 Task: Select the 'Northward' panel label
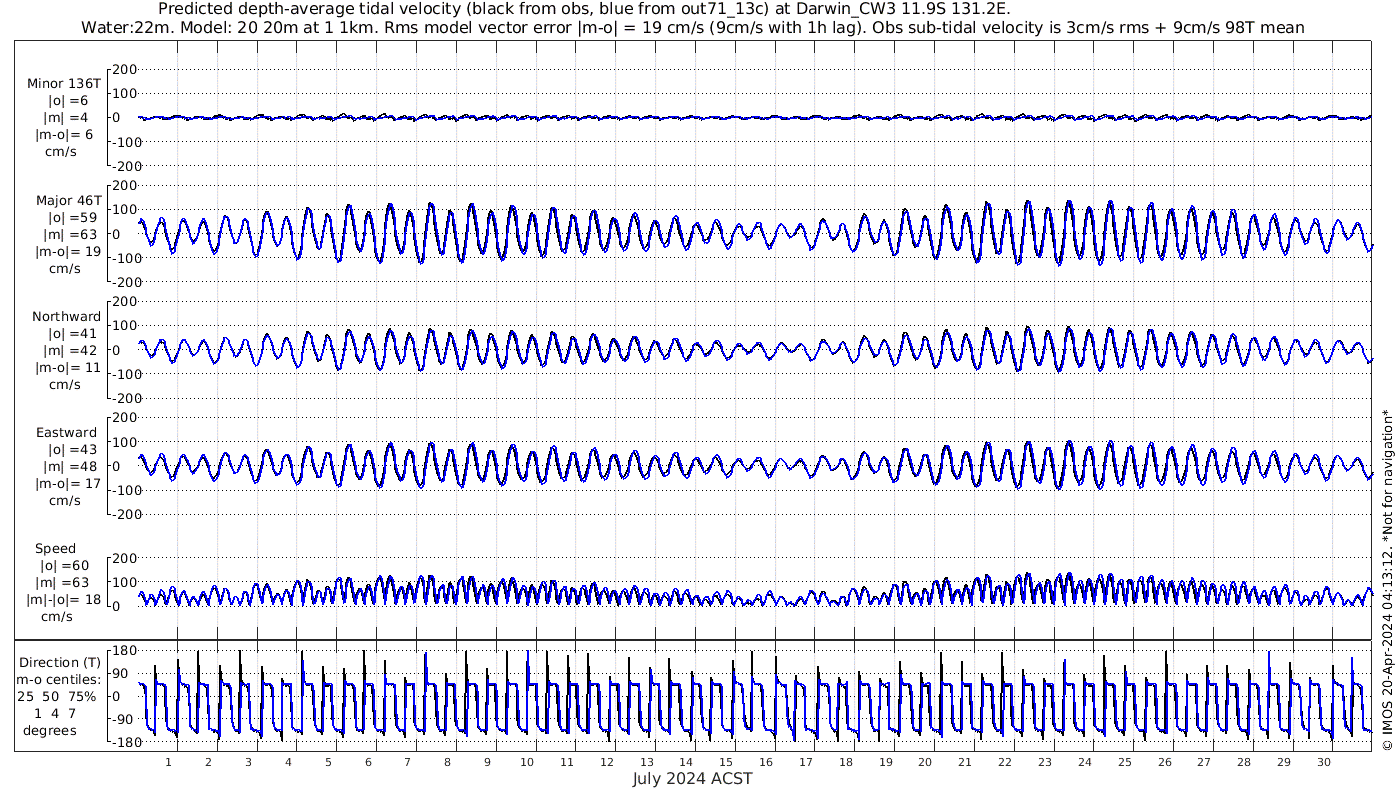[67, 316]
